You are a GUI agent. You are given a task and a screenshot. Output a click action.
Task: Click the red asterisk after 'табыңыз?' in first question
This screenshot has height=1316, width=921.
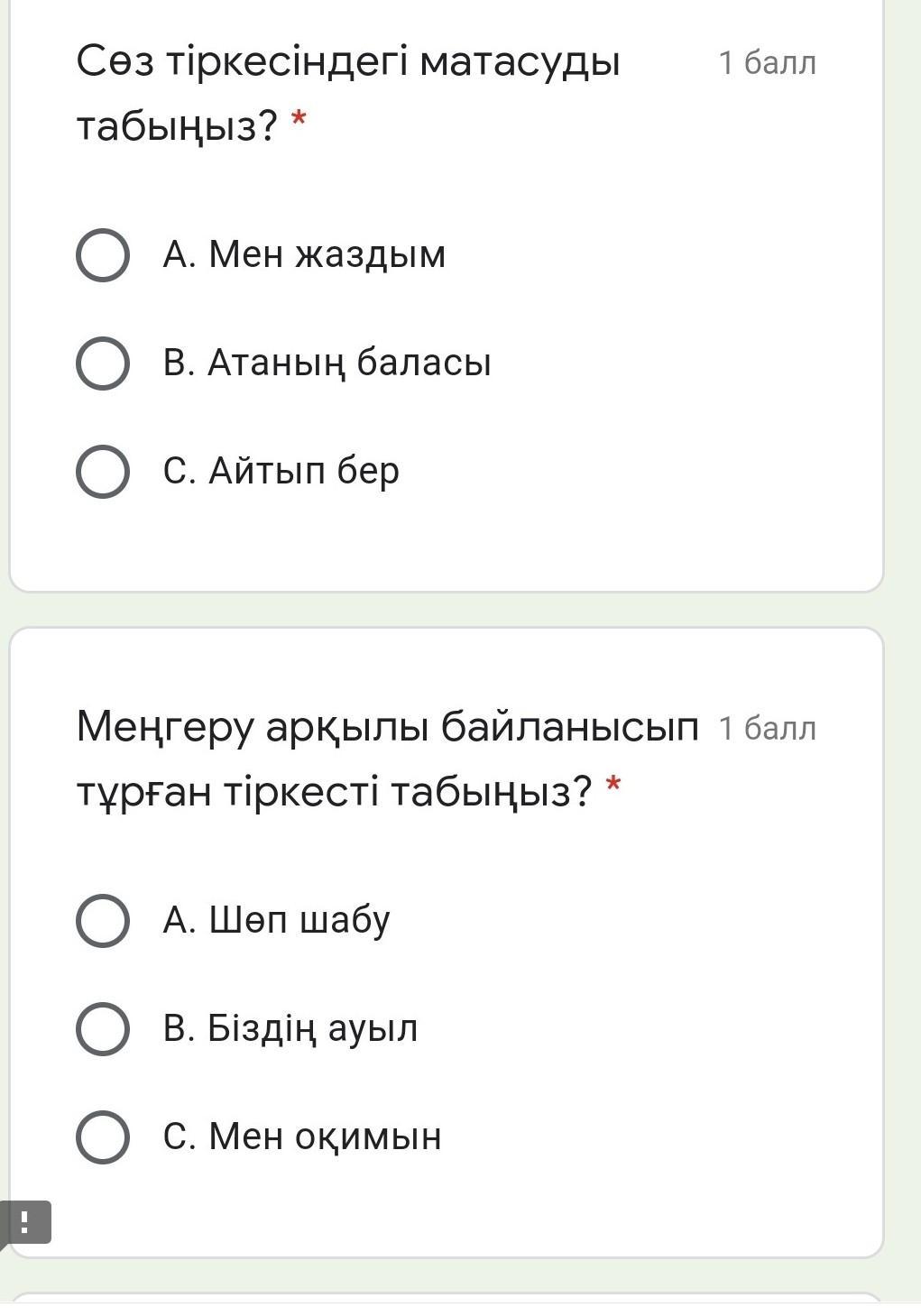tap(299, 120)
